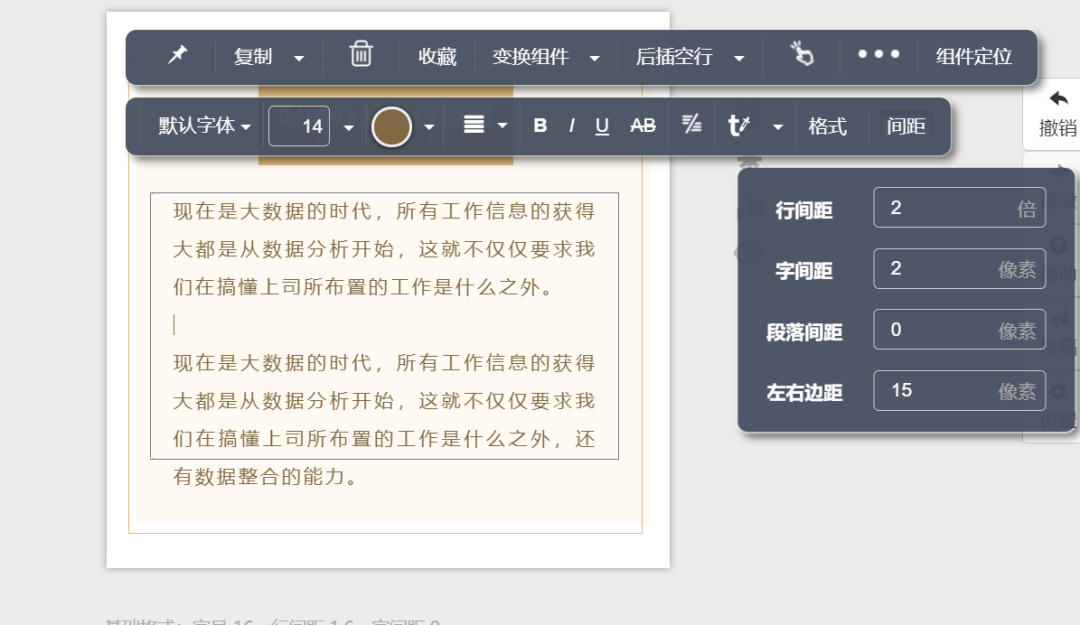The height and width of the screenshot is (625, 1080).
Task: Click the 组件定位 component locate button
Action: coord(972,57)
